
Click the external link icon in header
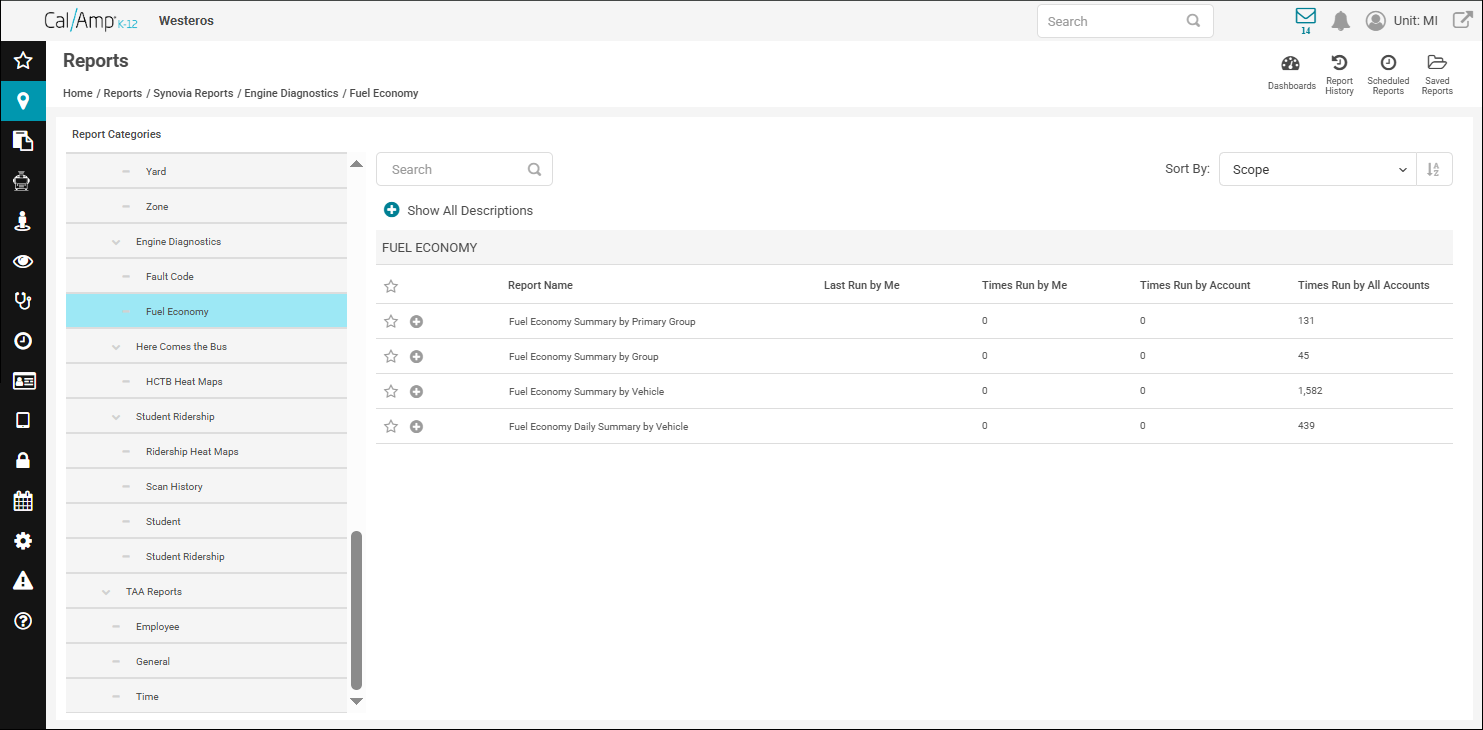1461,20
